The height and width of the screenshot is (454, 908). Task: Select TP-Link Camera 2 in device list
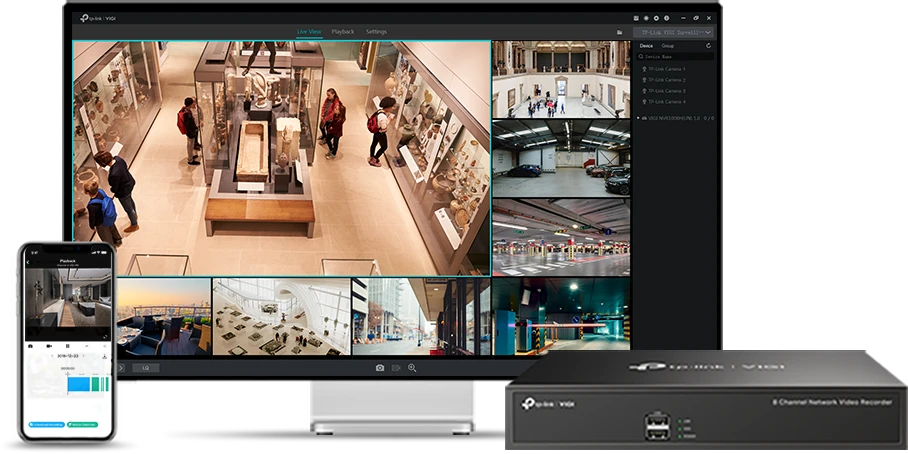[x=664, y=80]
